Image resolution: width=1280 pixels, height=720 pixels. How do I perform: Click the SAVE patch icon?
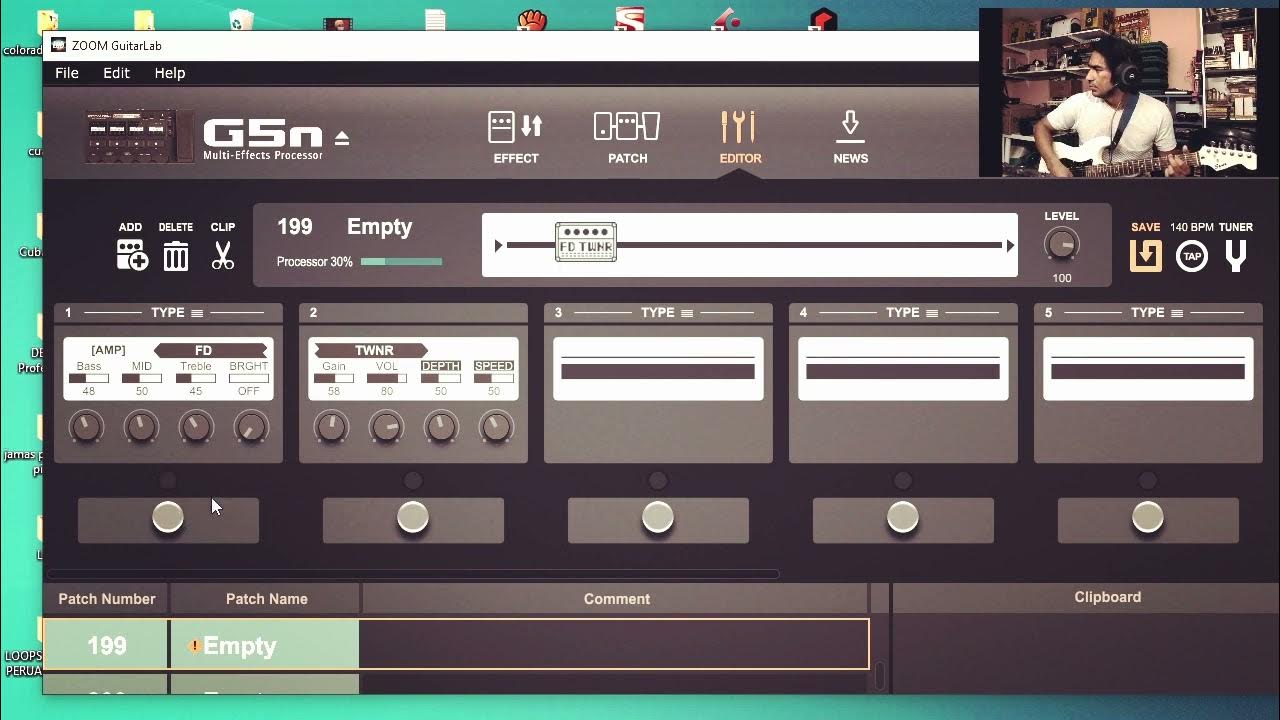1146,256
